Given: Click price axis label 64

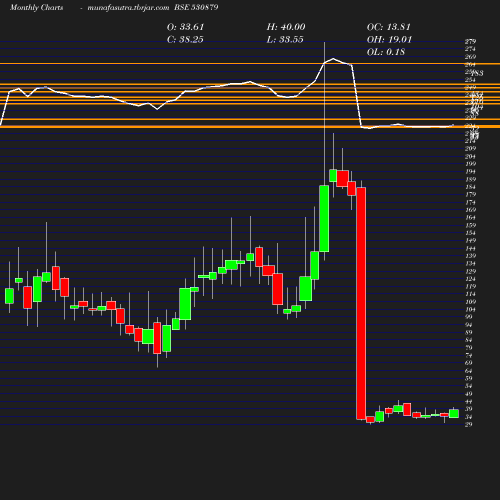Looking at the screenshot, I should [x=469, y=371].
